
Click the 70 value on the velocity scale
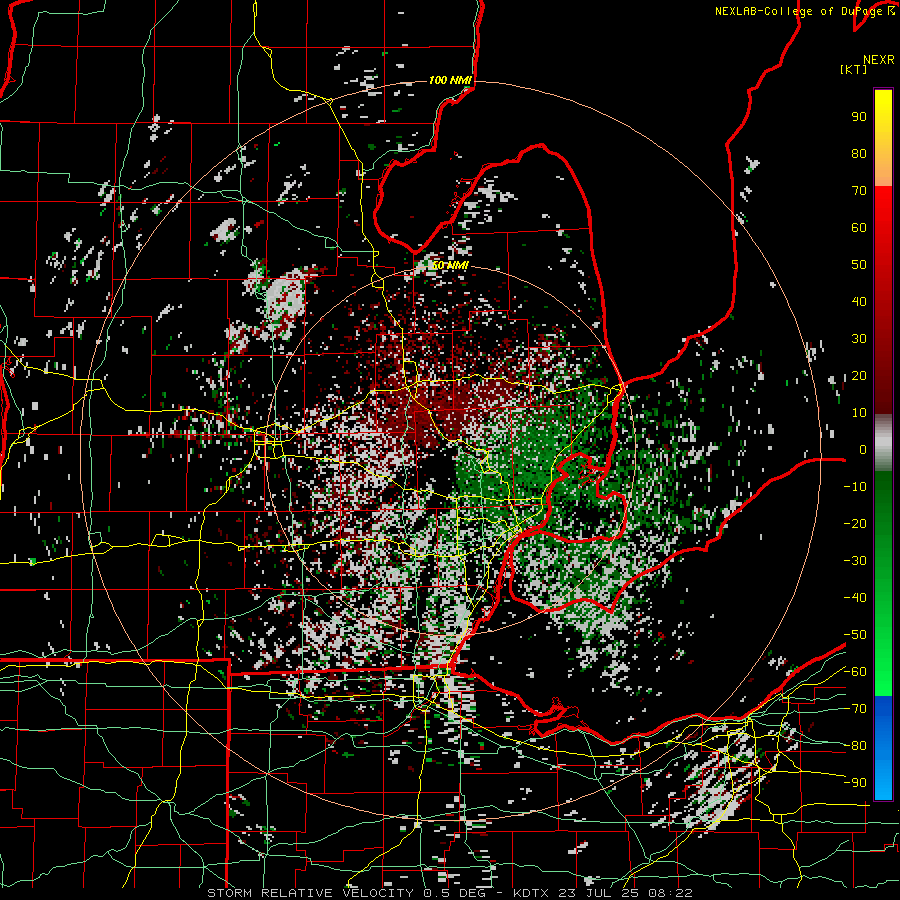(859, 191)
